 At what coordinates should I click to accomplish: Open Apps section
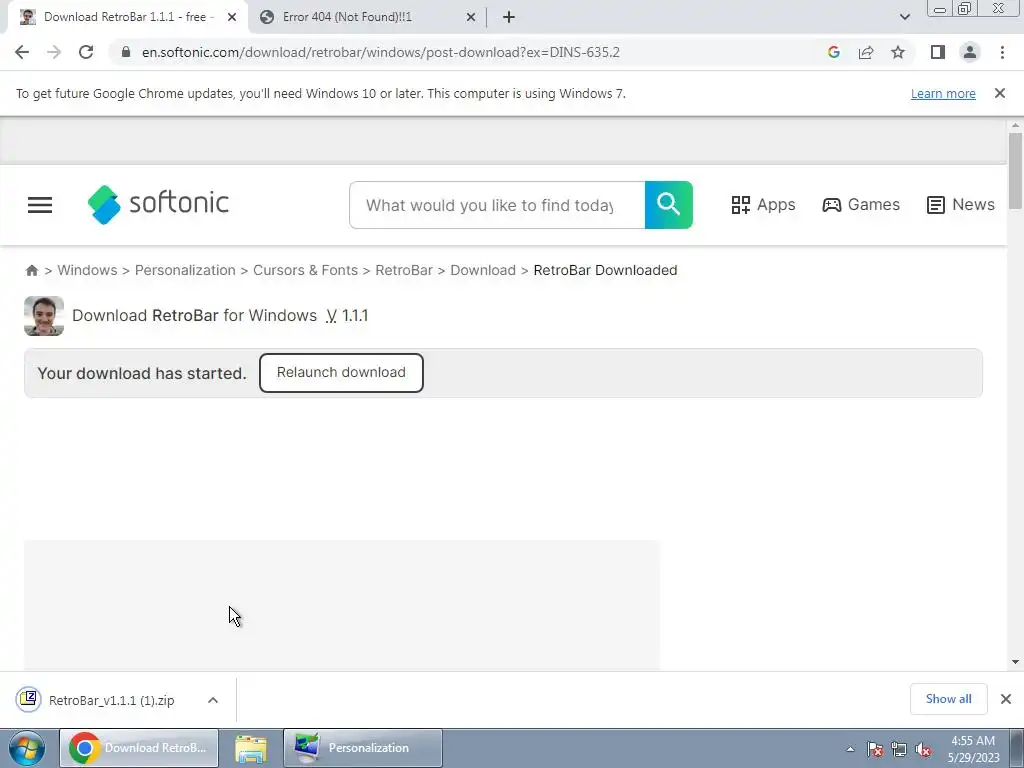pyautogui.click(x=763, y=205)
